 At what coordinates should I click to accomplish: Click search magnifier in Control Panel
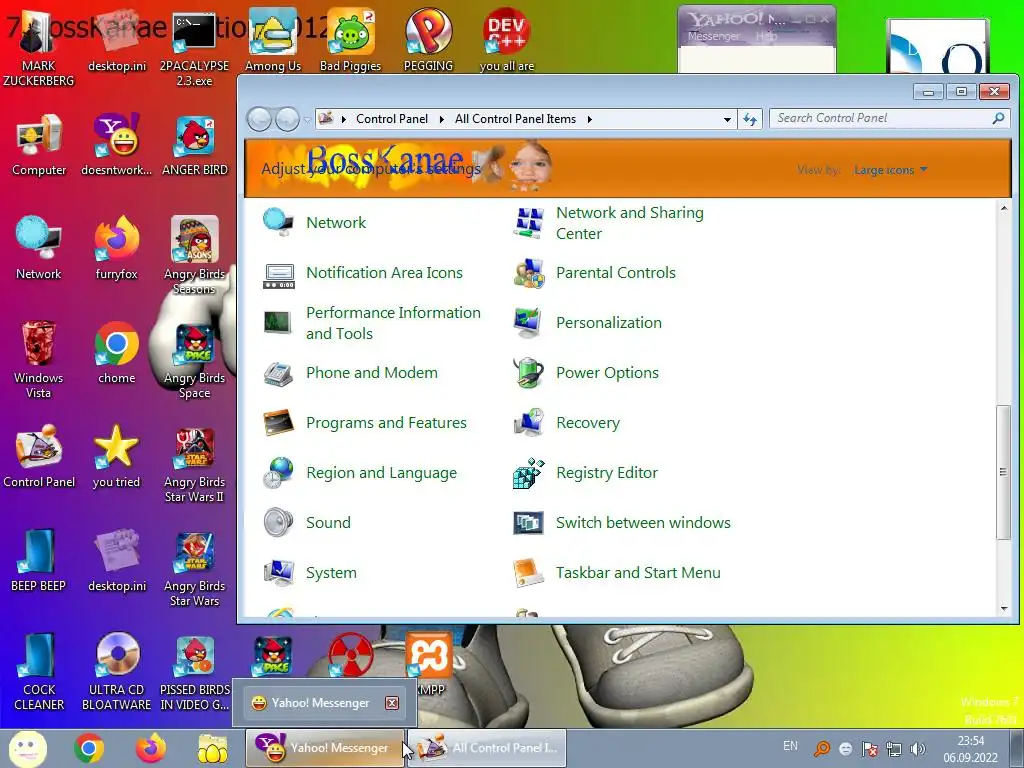click(x=999, y=118)
